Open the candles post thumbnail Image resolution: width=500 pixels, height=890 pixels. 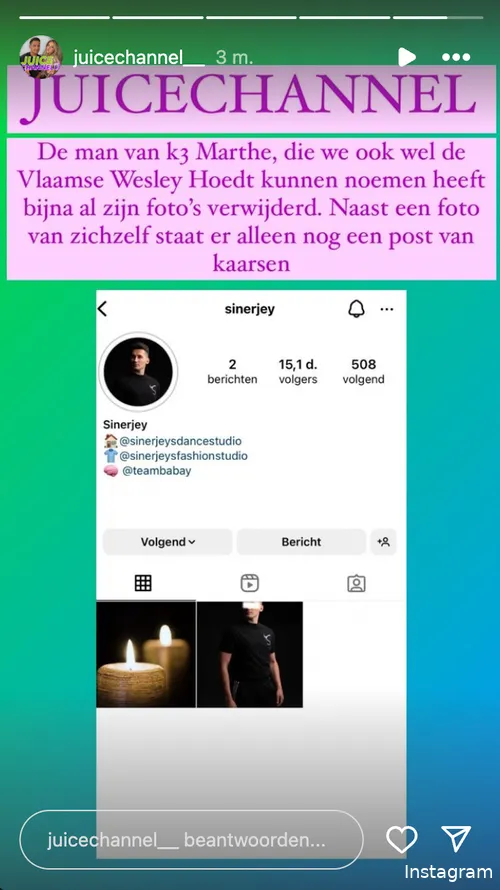pos(146,654)
